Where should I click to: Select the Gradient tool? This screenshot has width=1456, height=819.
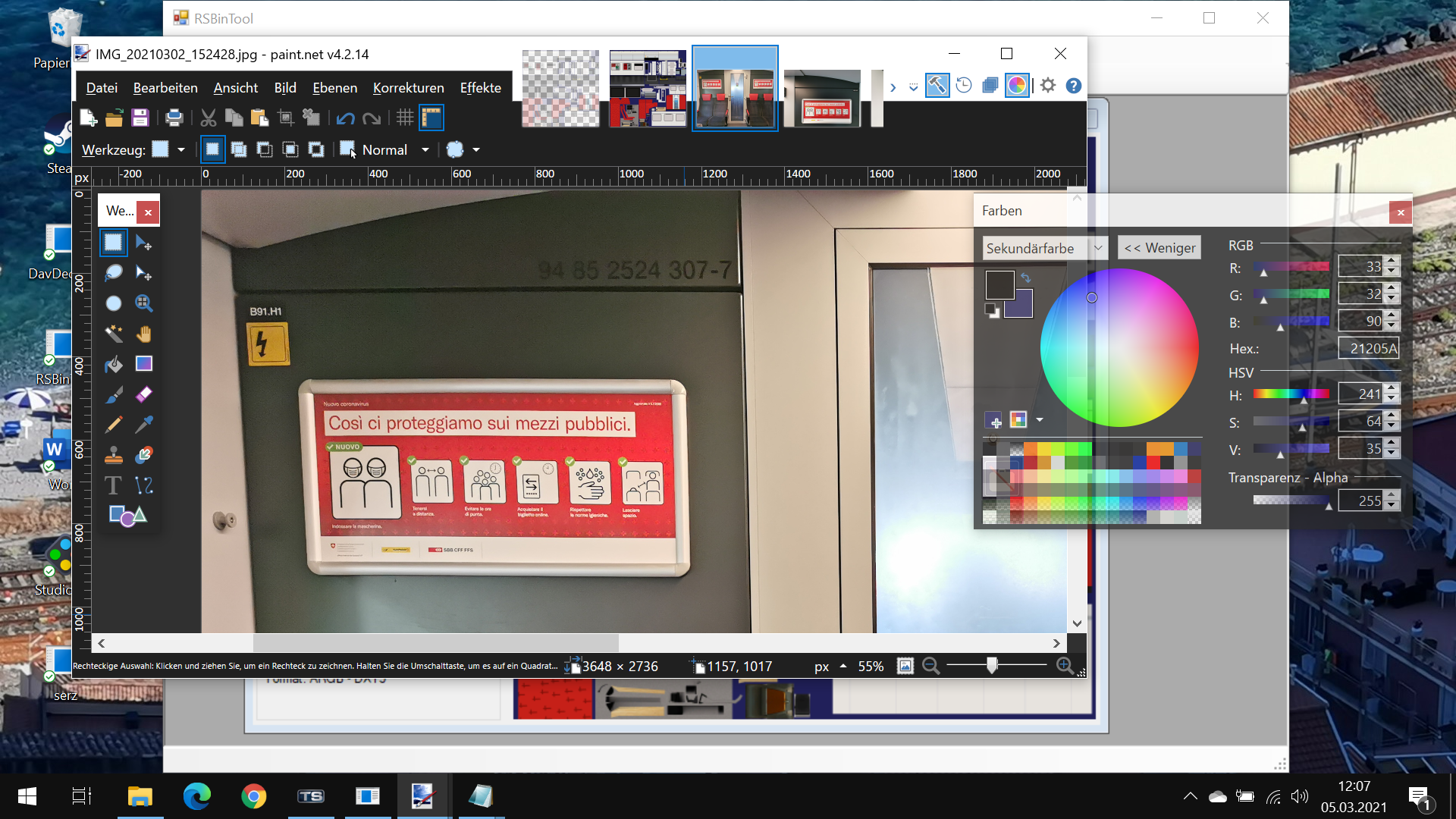143,364
